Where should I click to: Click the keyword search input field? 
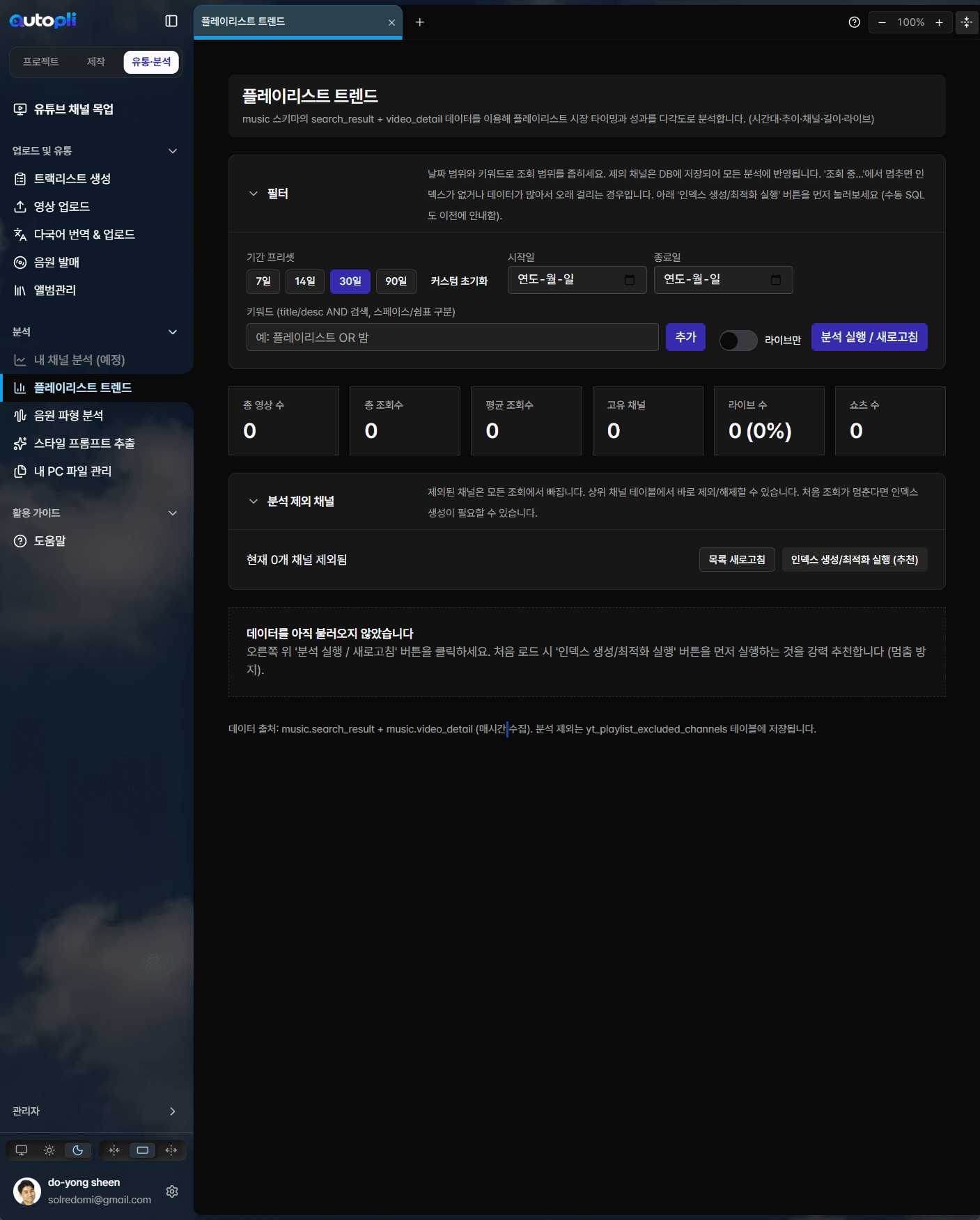click(x=453, y=337)
